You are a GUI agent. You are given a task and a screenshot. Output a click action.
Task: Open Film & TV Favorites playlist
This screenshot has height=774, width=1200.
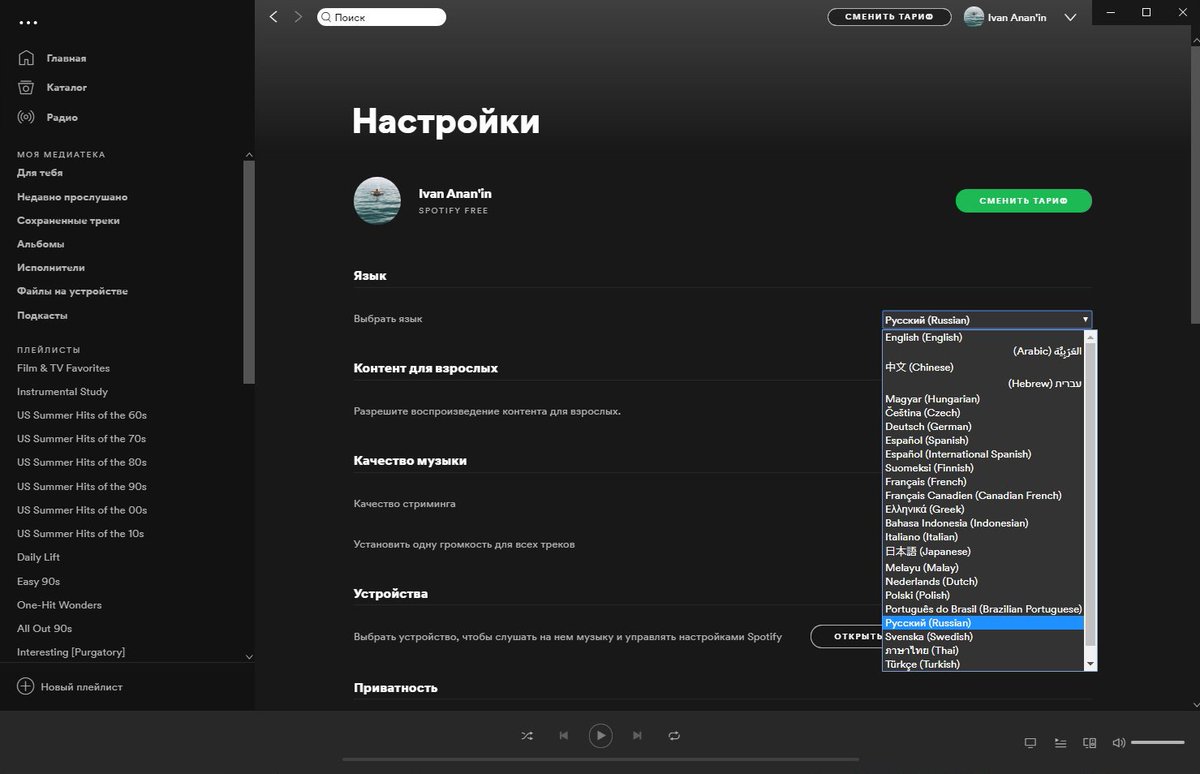63,368
